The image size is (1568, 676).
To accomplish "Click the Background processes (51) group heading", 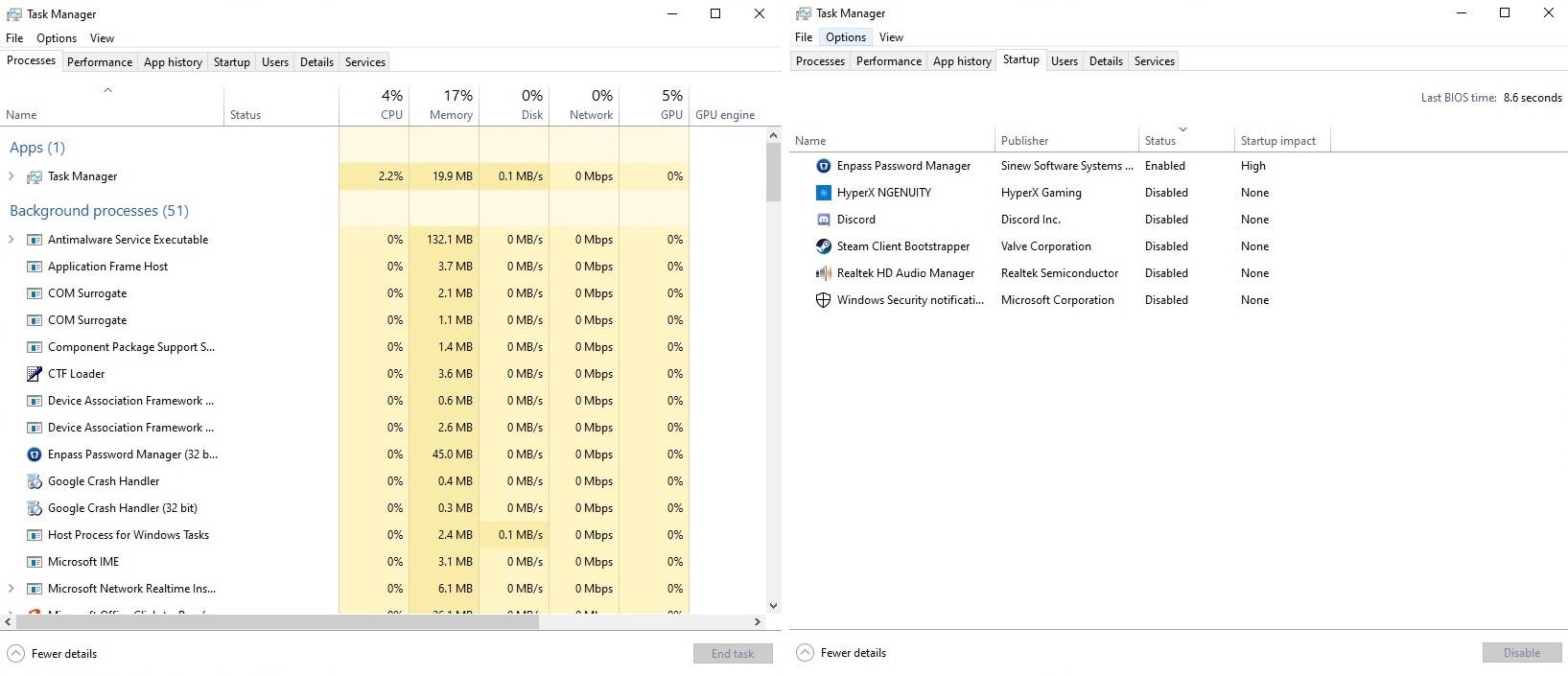I will [99, 211].
